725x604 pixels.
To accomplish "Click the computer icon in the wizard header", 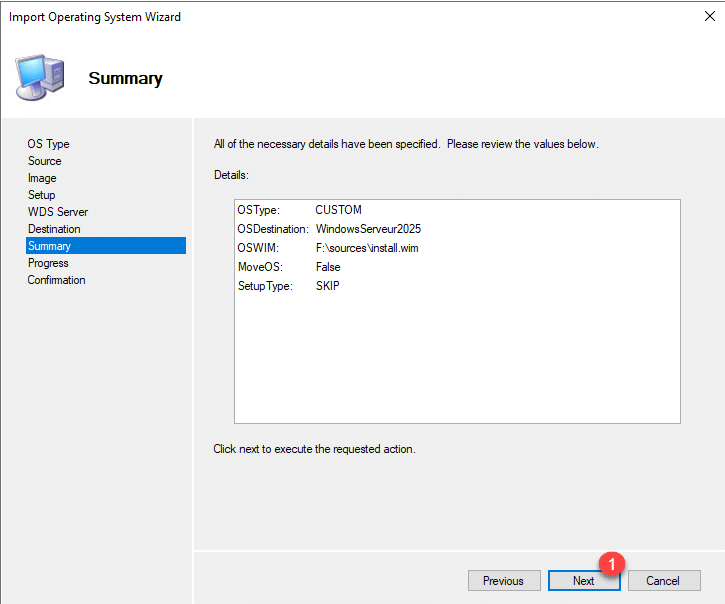I will tap(40, 78).
